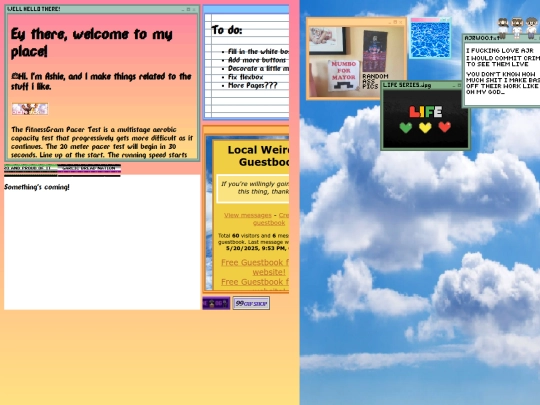Click the 'RANDOM ASS PICS' caption
The height and width of the screenshot is (405, 540).
(375, 81)
